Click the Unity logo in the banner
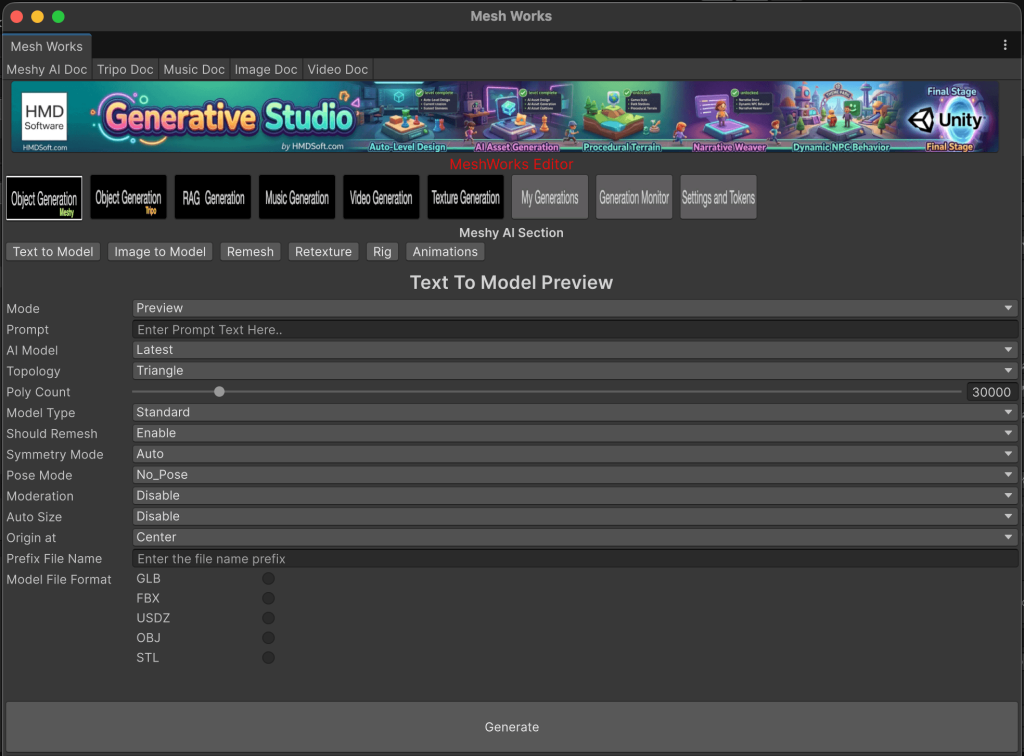The height and width of the screenshot is (756, 1024). [945, 120]
